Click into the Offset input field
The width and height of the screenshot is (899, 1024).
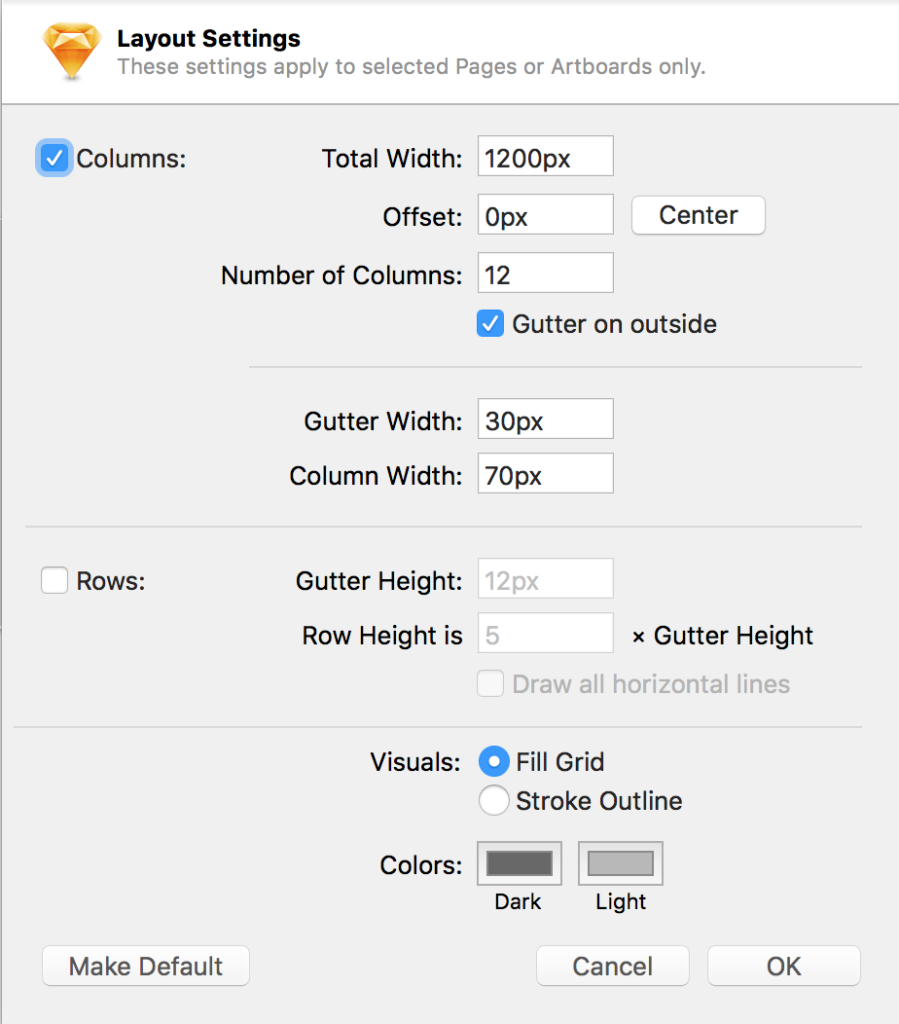(x=545, y=214)
